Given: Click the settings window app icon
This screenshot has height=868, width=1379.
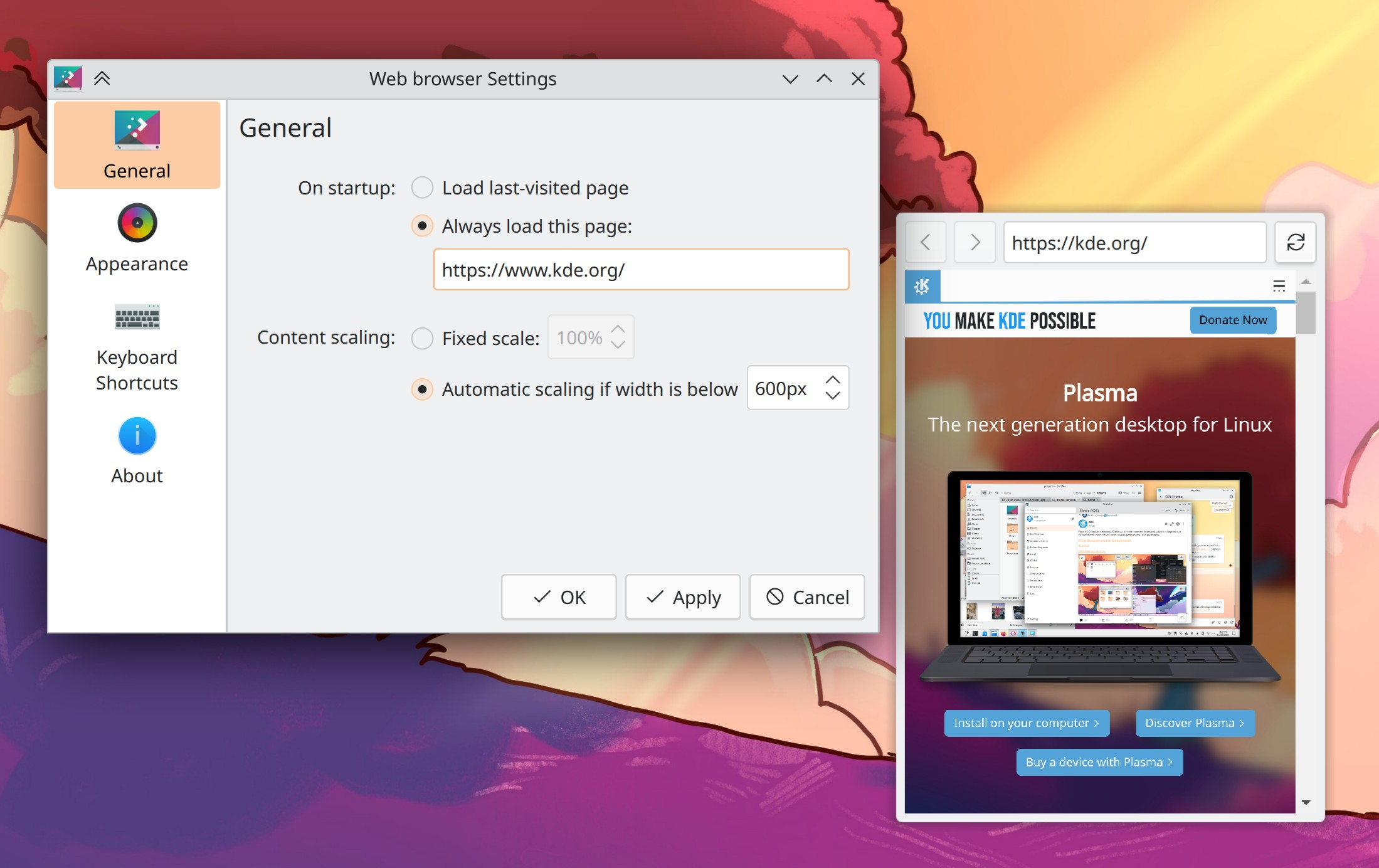Looking at the screenshot, I should pyautogui.click(x=68, y=78).
